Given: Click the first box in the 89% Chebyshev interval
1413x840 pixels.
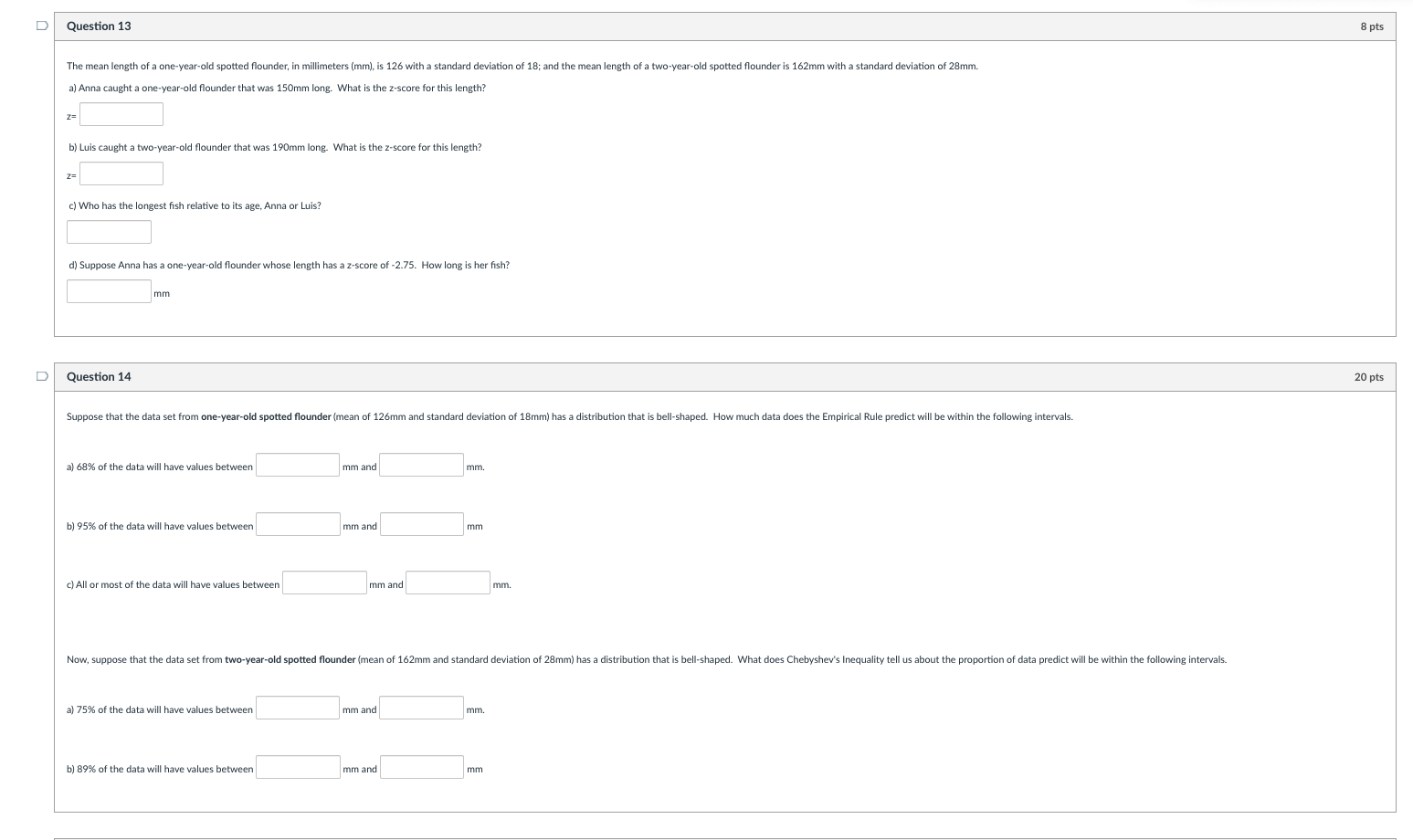Looking at the screenshot, I should coord(297,765).
